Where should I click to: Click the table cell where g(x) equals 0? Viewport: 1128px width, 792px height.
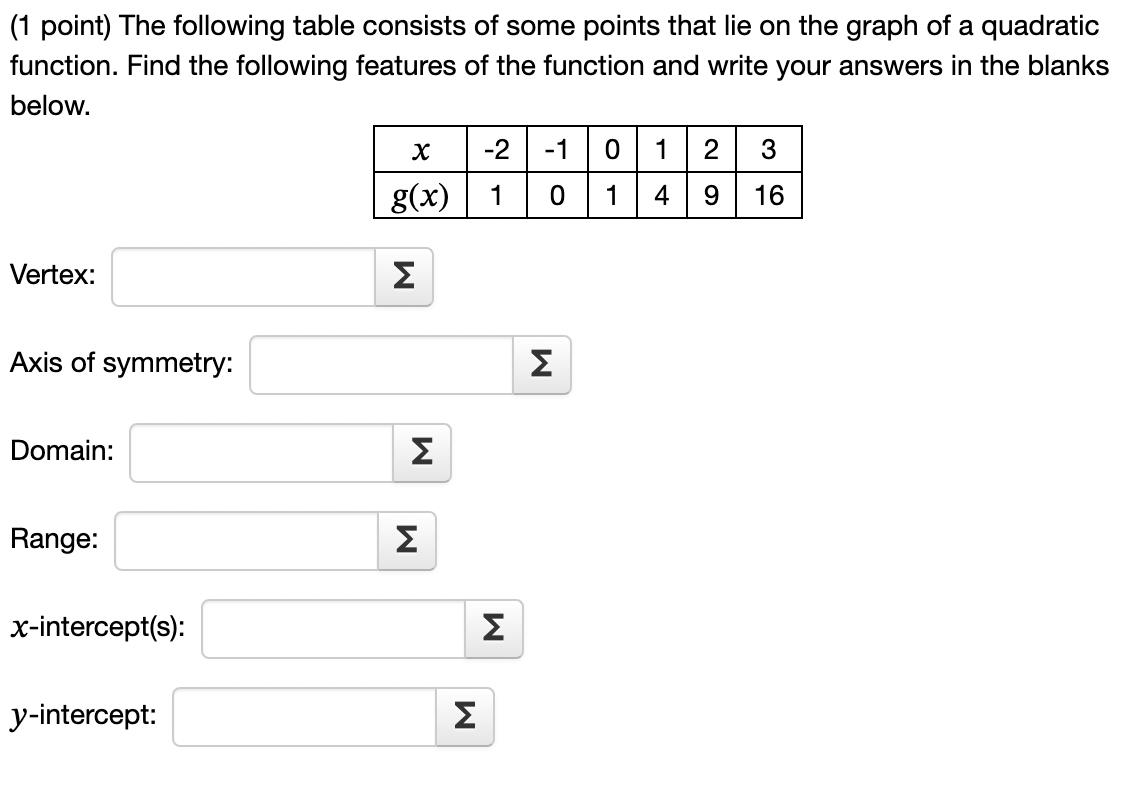pyautogui.click(x=556, y=193)
